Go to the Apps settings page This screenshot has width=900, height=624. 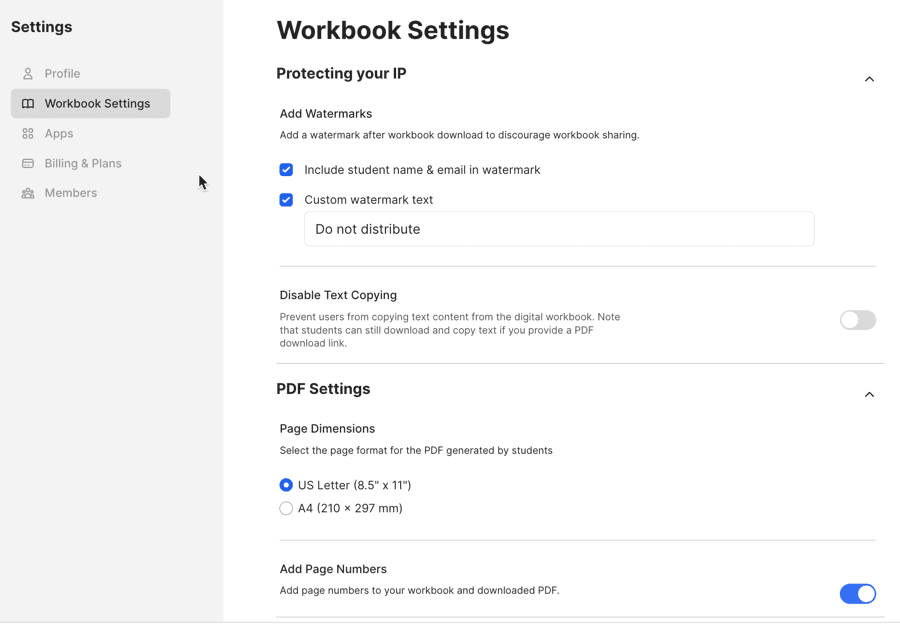click(59, 134)
